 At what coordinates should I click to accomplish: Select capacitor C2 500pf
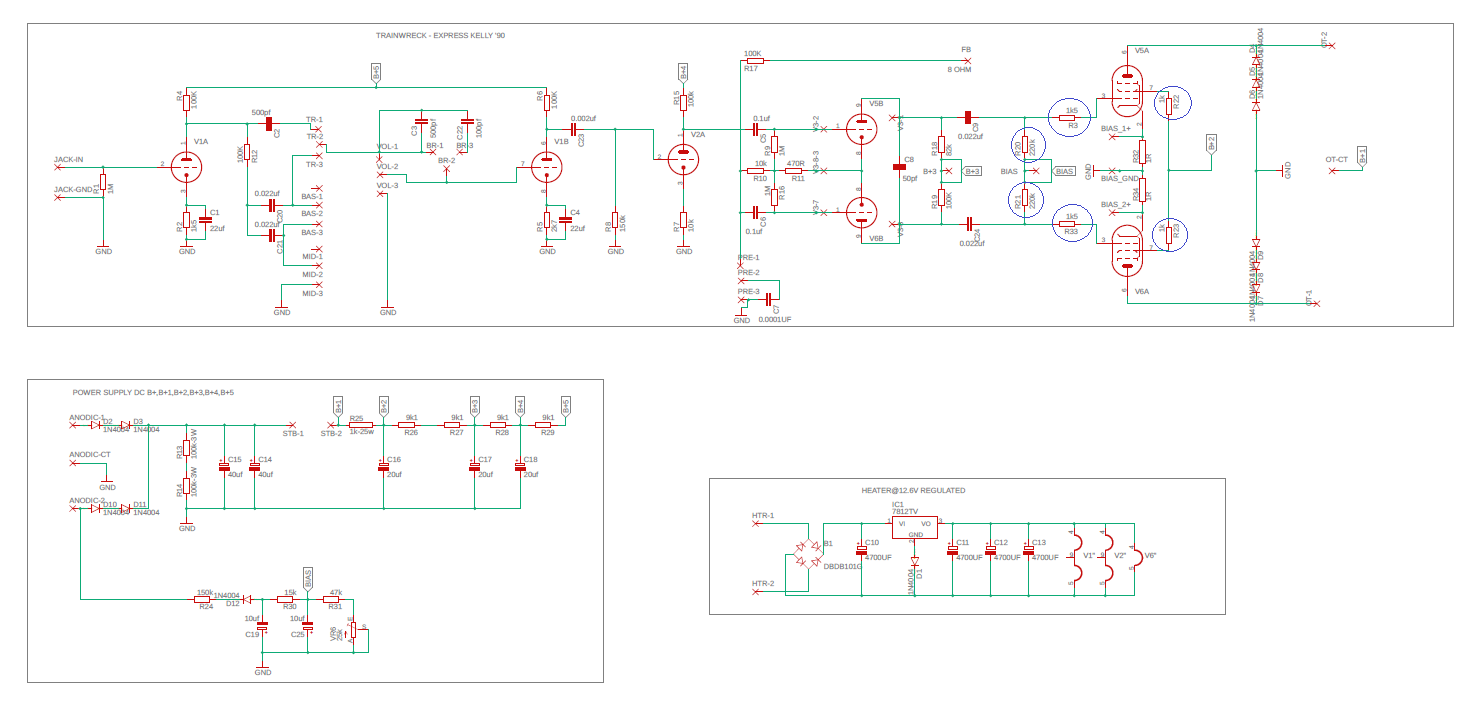(268, 123)
